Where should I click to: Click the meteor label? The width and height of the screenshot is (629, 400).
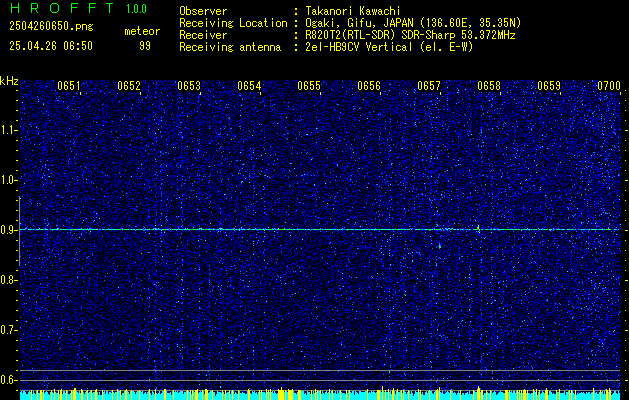pyautogui.click(x=142, y=31)
